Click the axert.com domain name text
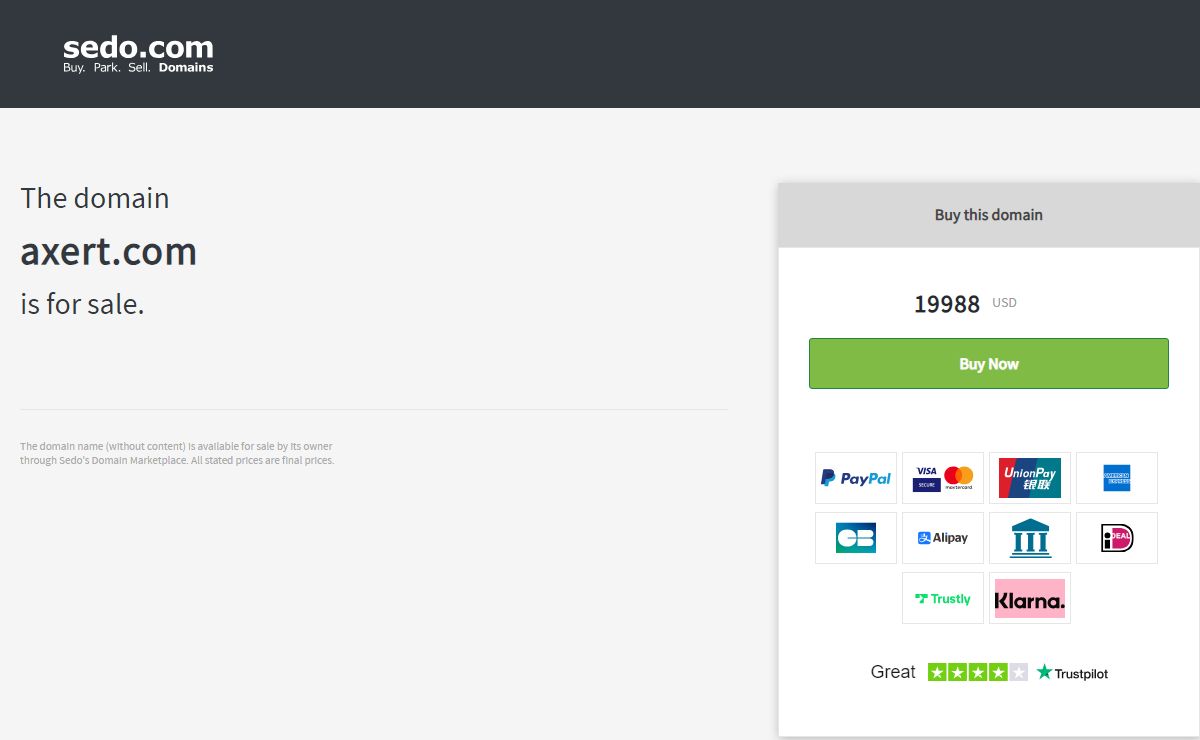The image size is (1200, 740). click(109, 251)
